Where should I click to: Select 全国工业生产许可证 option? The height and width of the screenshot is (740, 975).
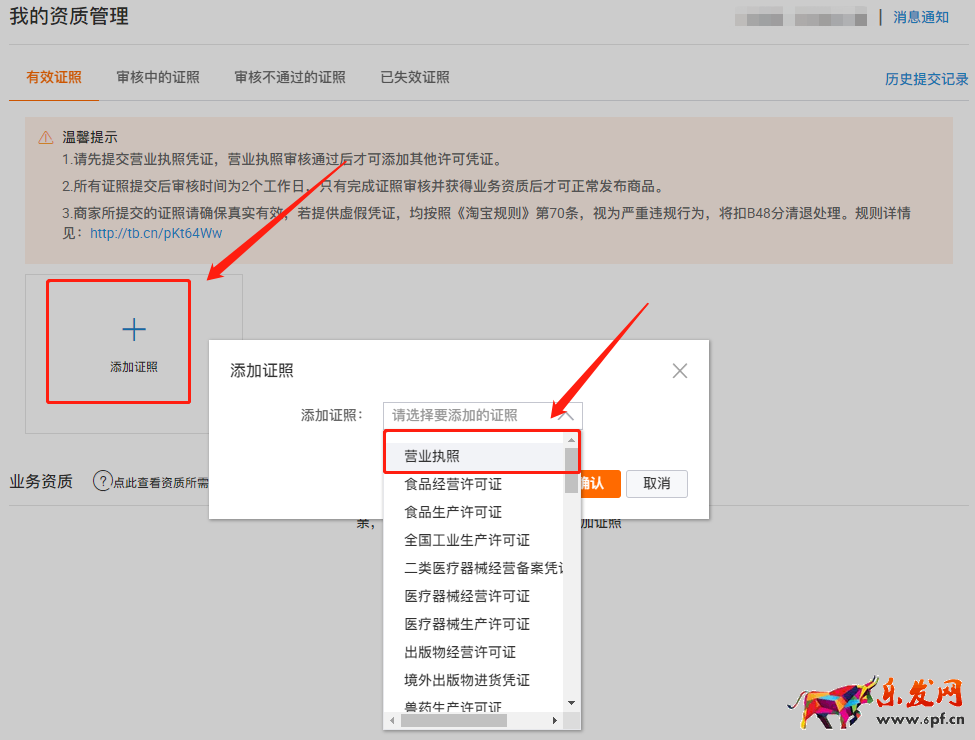[467, 540]
